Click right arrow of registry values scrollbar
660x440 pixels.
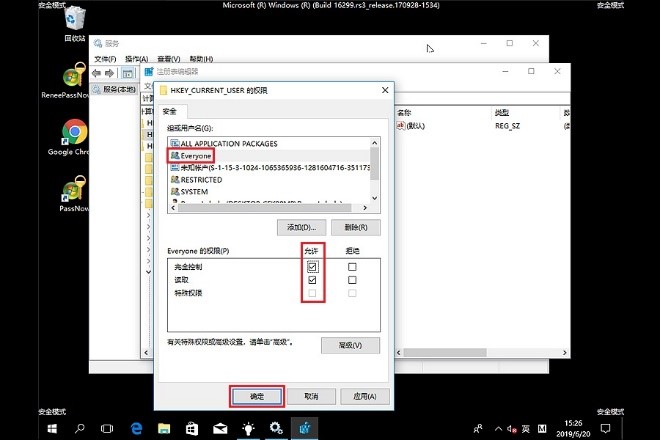coord(565,352)
